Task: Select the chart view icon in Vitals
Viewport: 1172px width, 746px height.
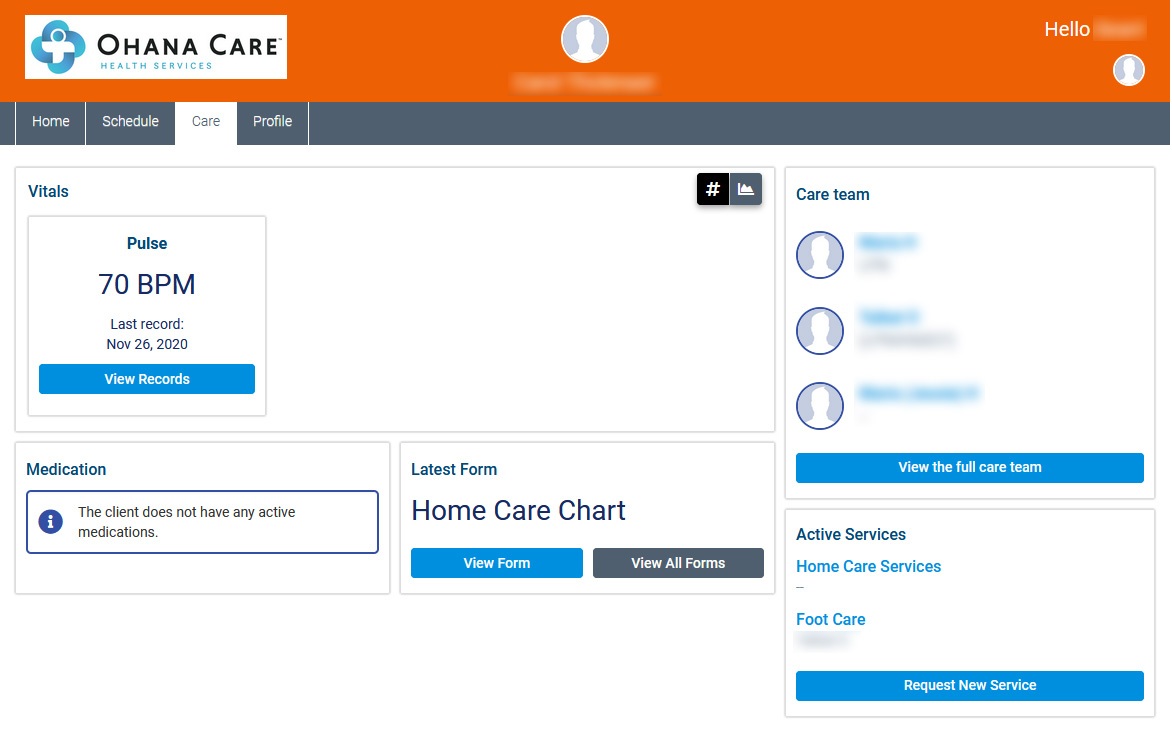Action: pyautogui.click(x=745, y=188)
